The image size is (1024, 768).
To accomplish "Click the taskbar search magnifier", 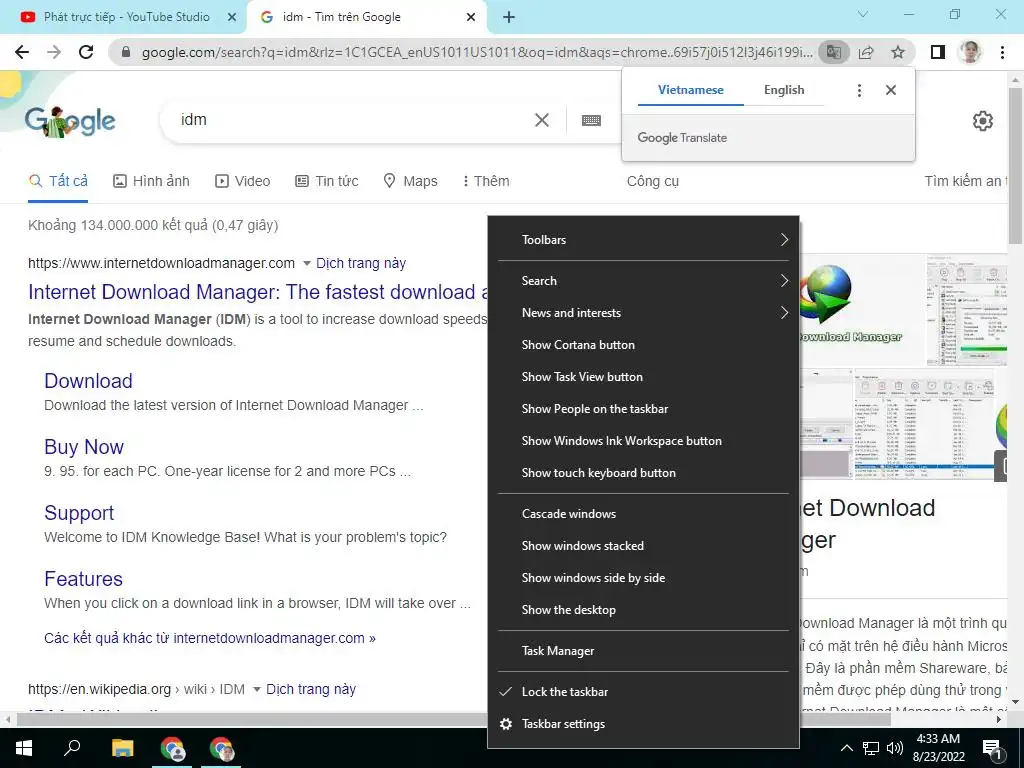I will point(72,748).
